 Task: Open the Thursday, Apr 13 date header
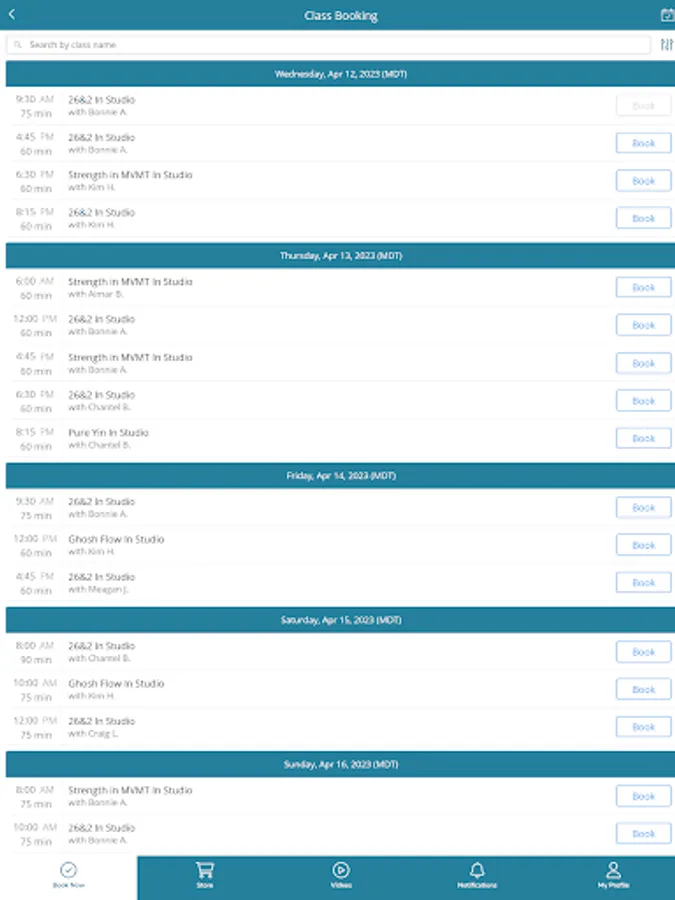pyautogui.click(x=340, y=256)
